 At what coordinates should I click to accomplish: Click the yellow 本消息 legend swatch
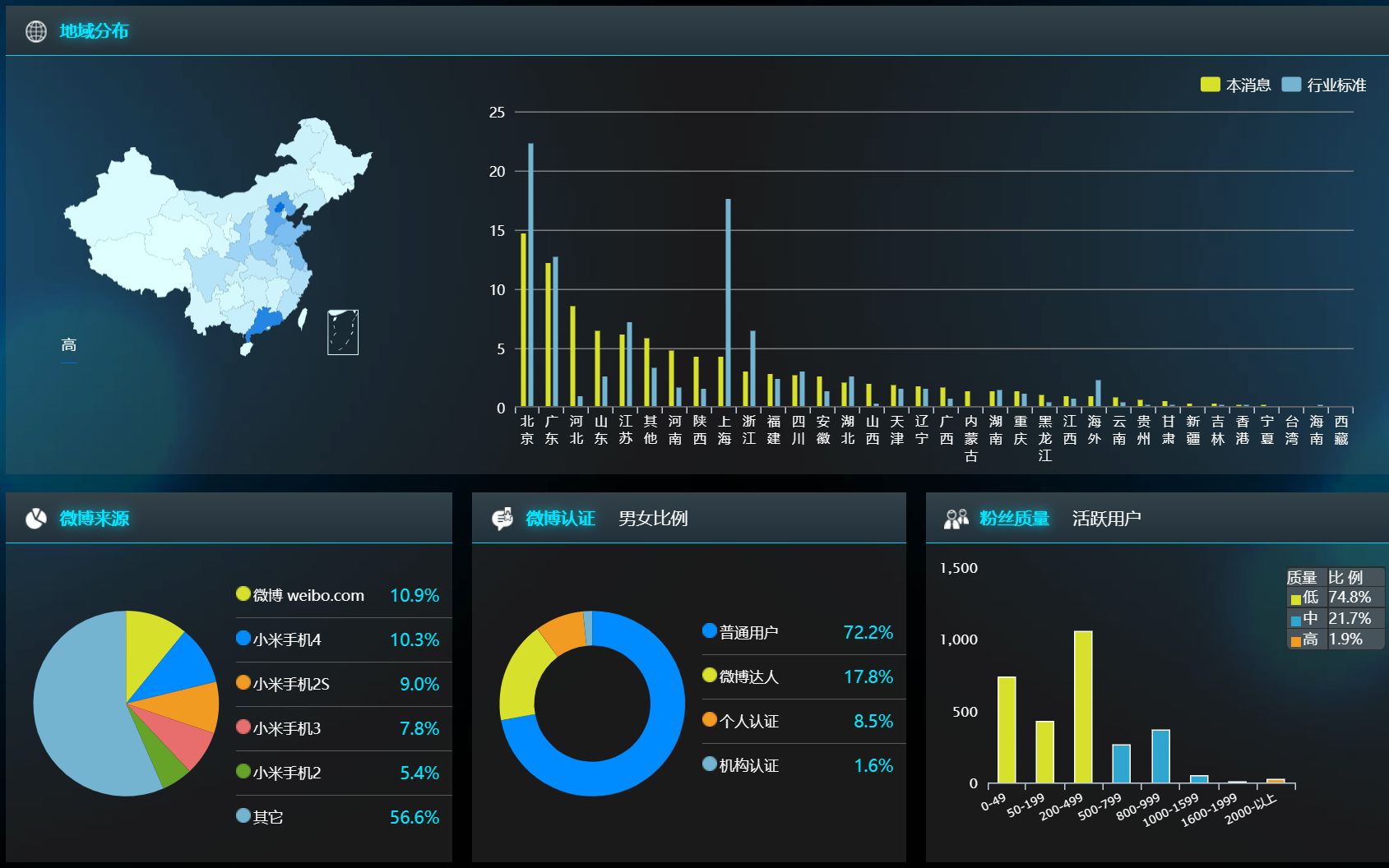pyautogui.click(x=1210, y=84)
